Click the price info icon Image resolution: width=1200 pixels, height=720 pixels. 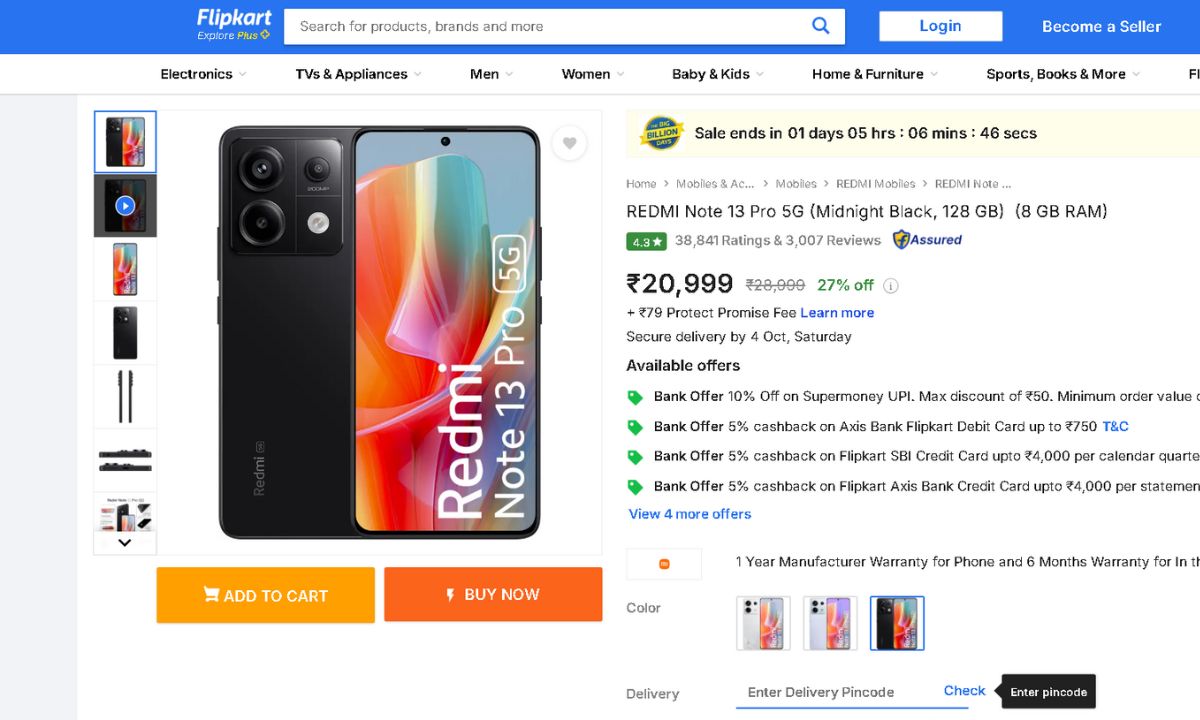click(890, 286)
